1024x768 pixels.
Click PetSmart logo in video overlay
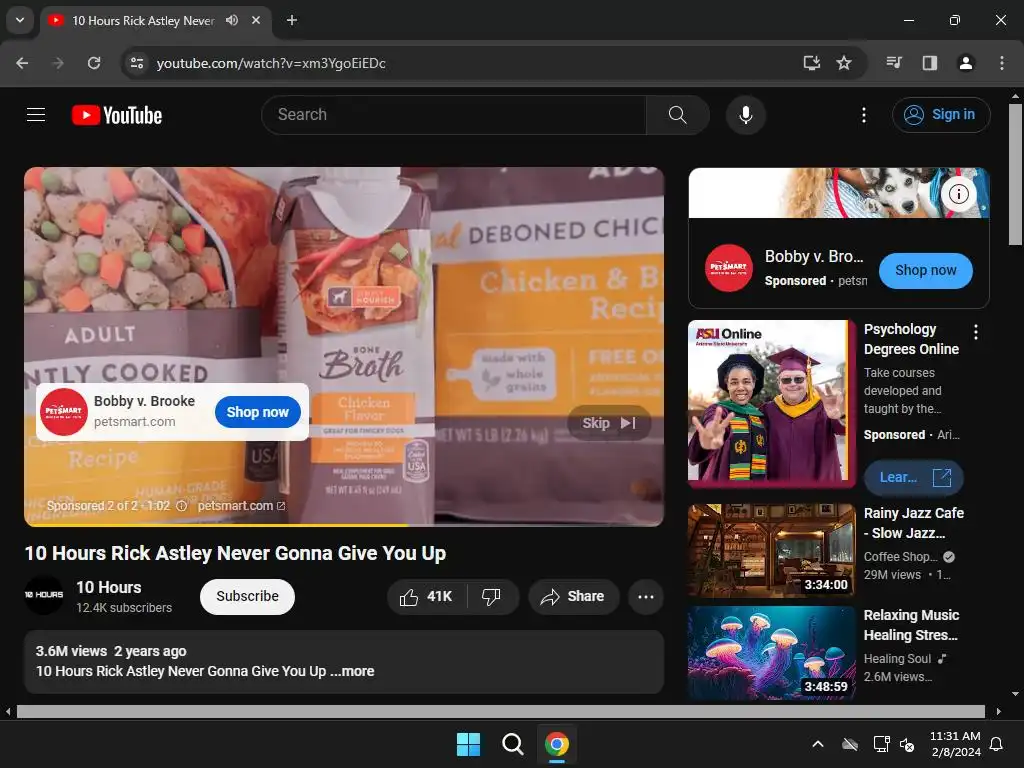63,412
